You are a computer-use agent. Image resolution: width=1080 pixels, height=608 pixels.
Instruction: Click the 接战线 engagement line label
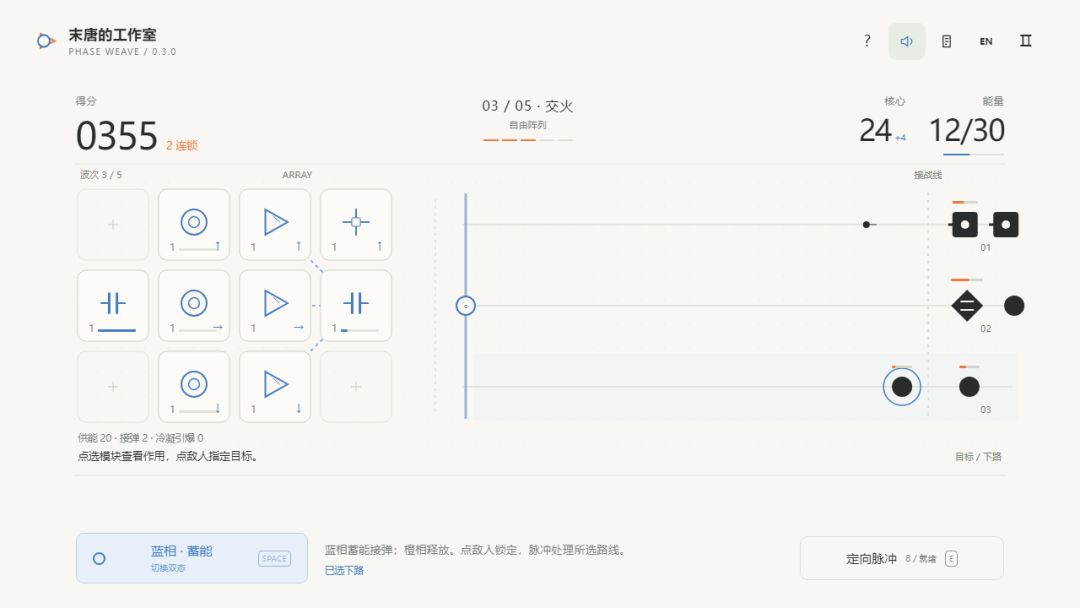tap(928, 175)
